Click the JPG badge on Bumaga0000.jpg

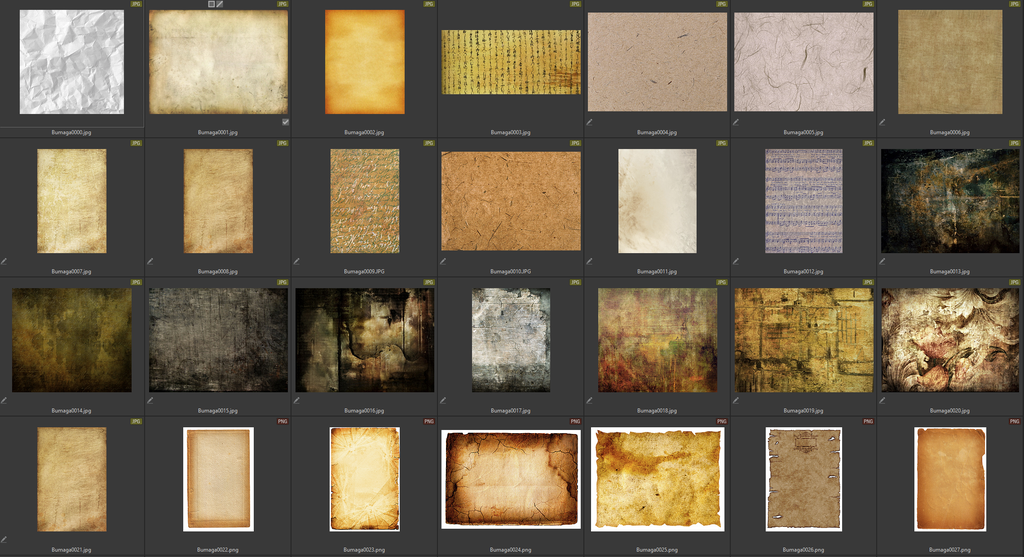tap(136, 4)
